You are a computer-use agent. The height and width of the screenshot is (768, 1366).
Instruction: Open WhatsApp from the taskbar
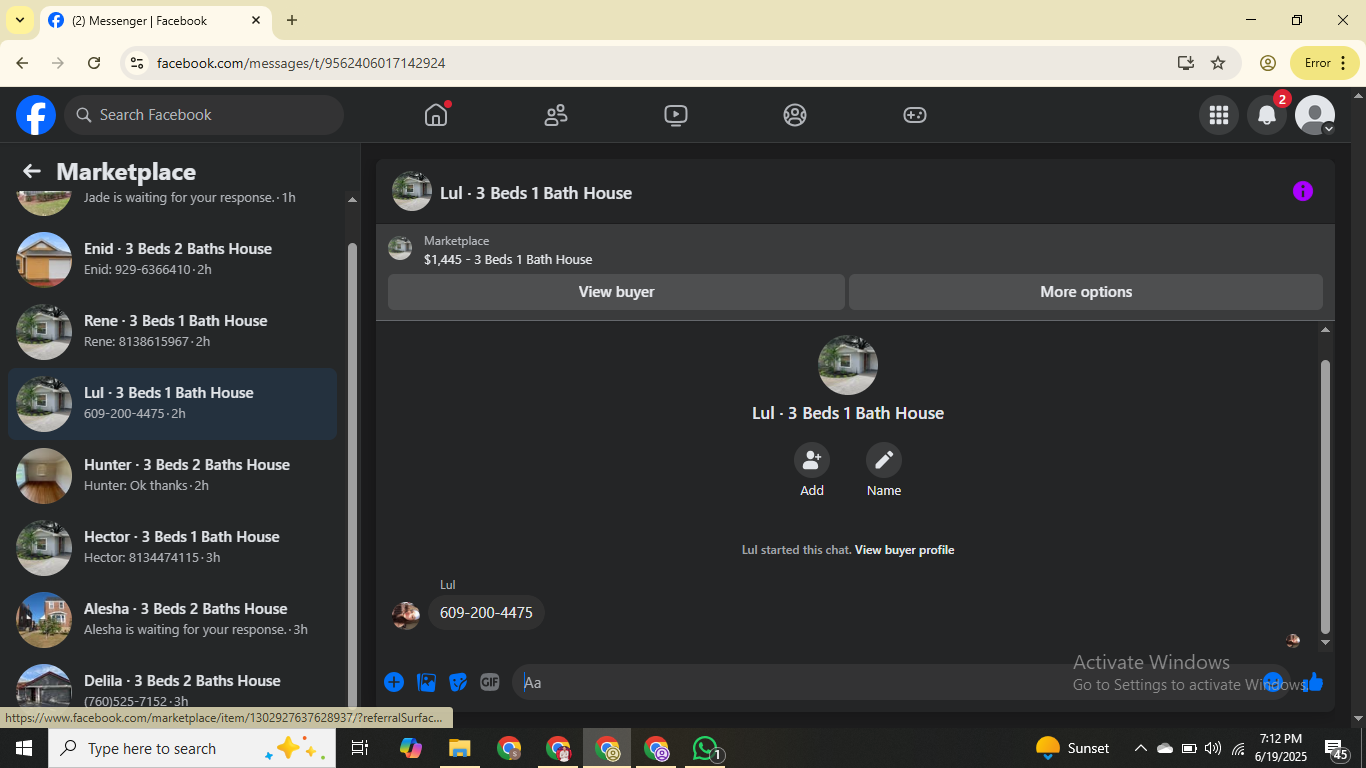click(706, 748)
